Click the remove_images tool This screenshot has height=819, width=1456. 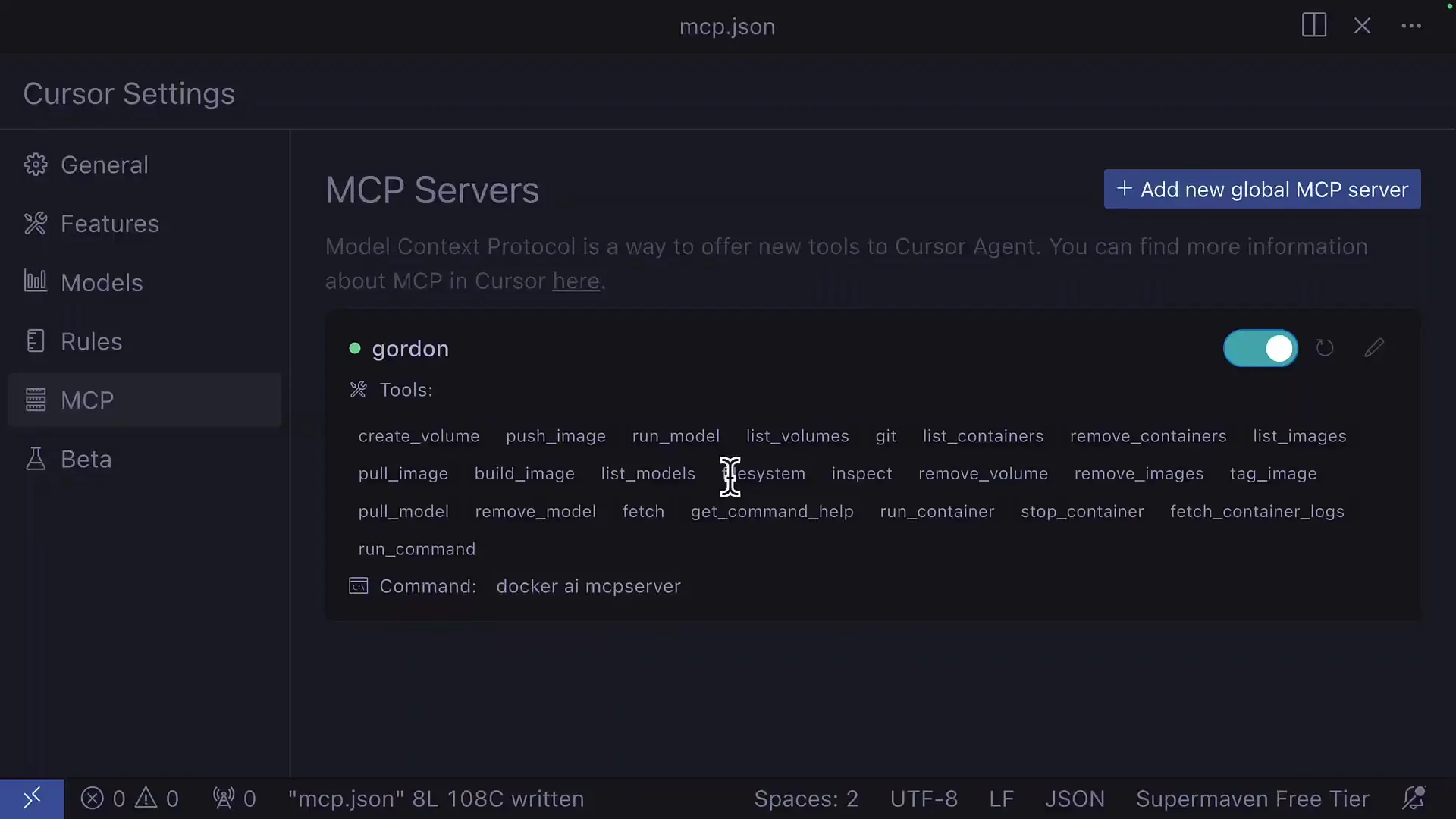[x=1139, y=473]
